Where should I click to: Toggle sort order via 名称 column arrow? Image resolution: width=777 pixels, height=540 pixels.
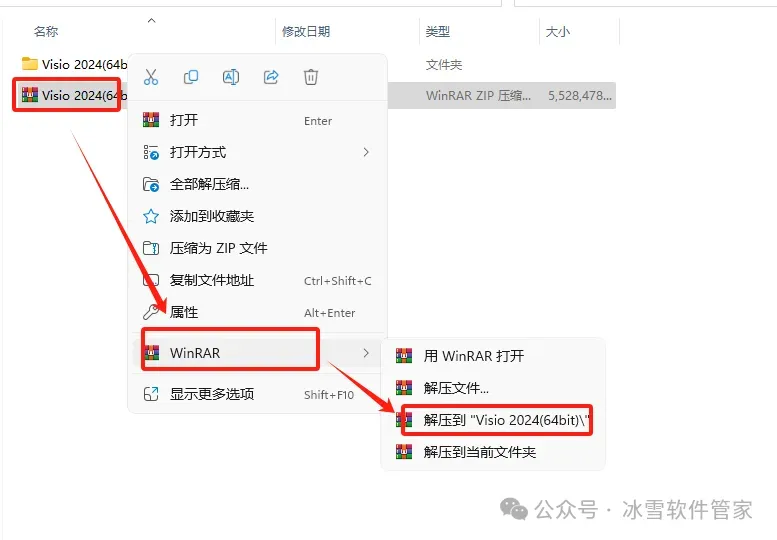152,21
